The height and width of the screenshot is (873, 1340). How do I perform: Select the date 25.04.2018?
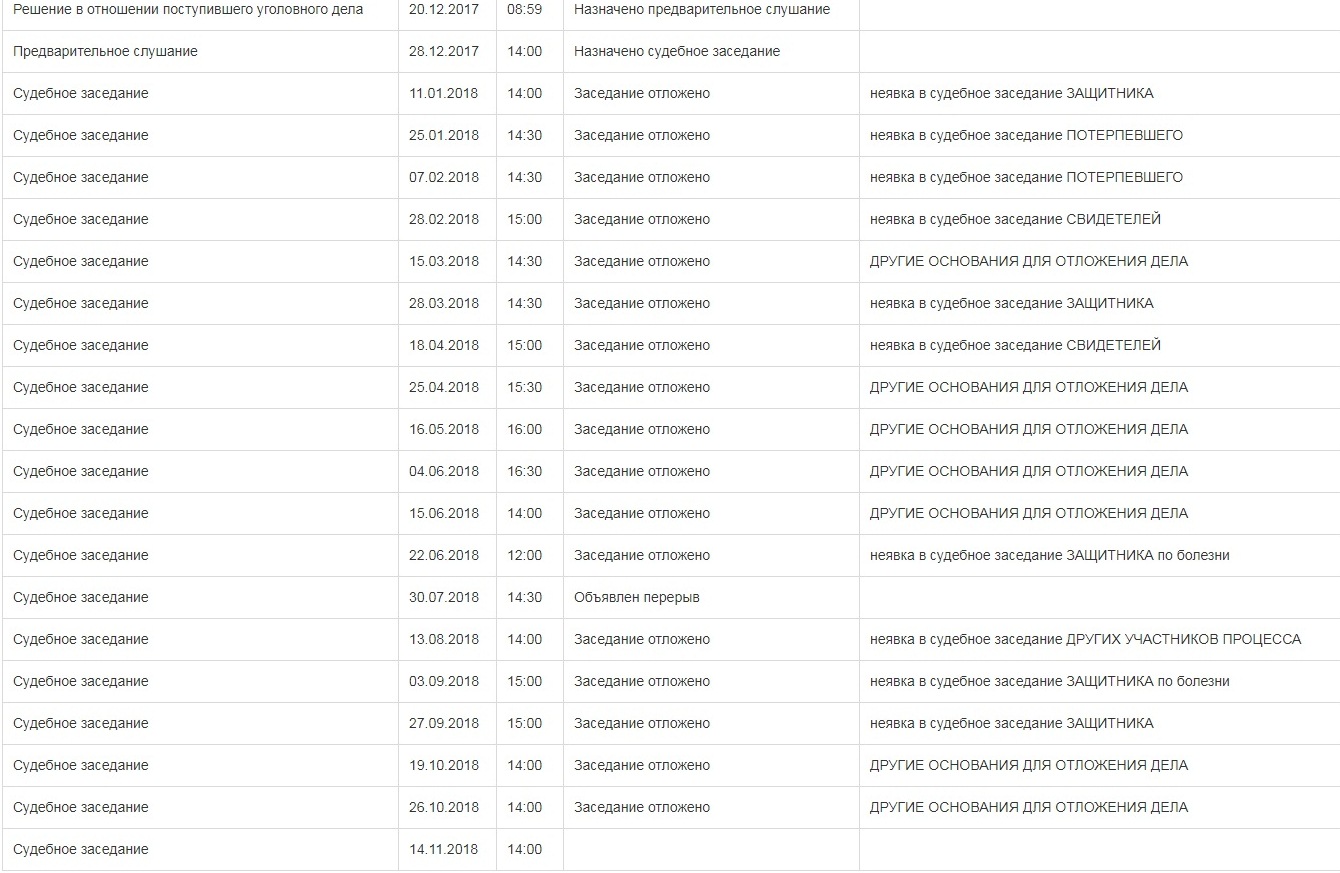click(x=444, y=387)
